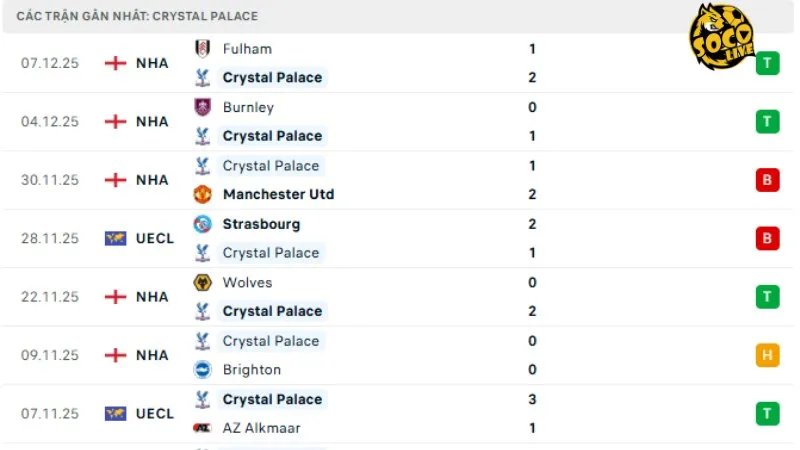The height and width of the screenshot is (450, 800).
Task: Open the Manchester Utd team link
Action: [x=278, y=194]
